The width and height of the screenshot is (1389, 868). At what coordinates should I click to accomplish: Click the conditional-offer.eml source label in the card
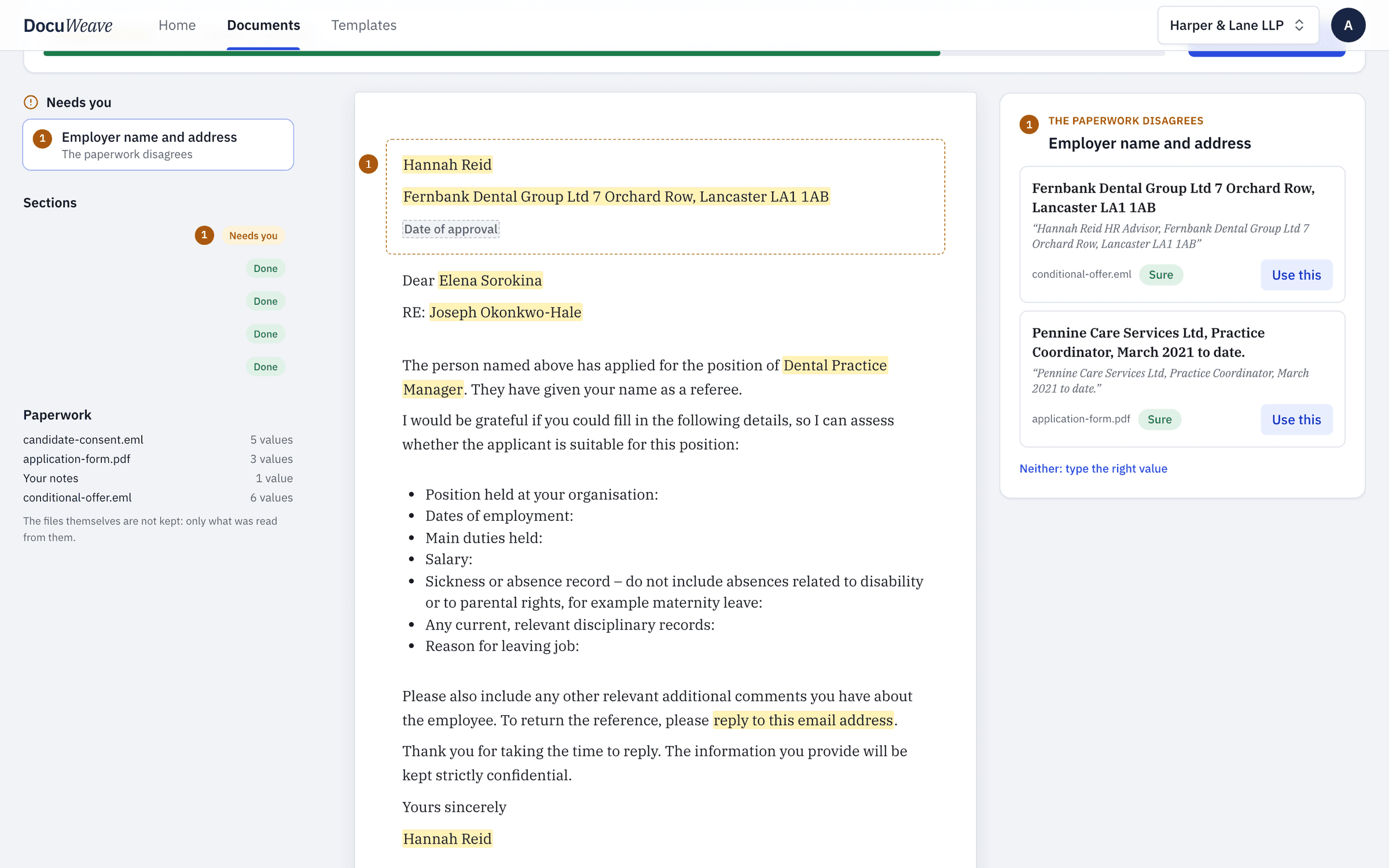(x=1081, y=274)
